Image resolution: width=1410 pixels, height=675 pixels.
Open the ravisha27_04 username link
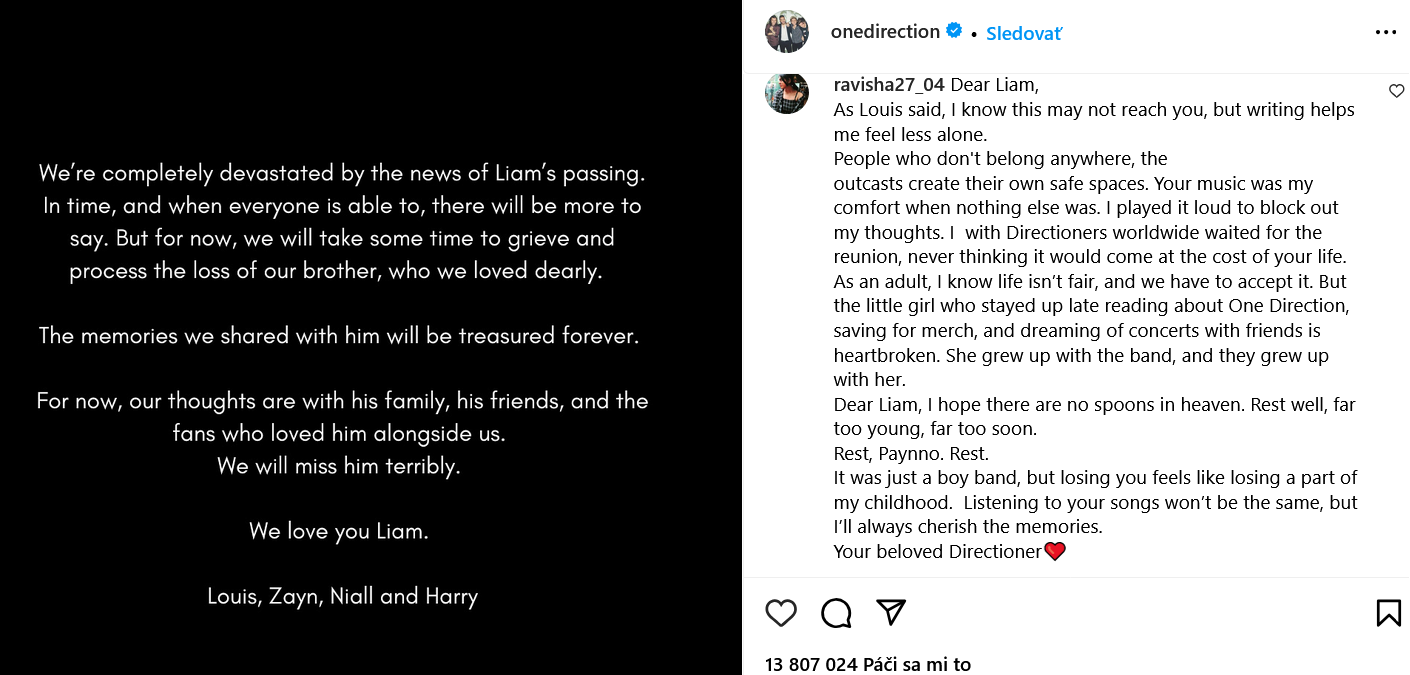click(x=889, y=85)
